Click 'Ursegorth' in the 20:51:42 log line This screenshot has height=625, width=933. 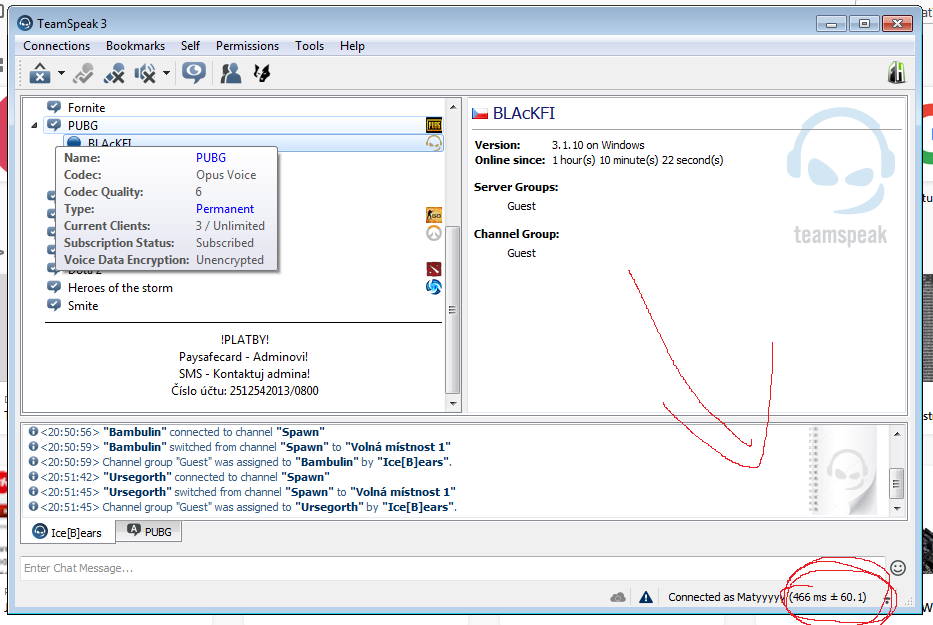coord(137,477)
